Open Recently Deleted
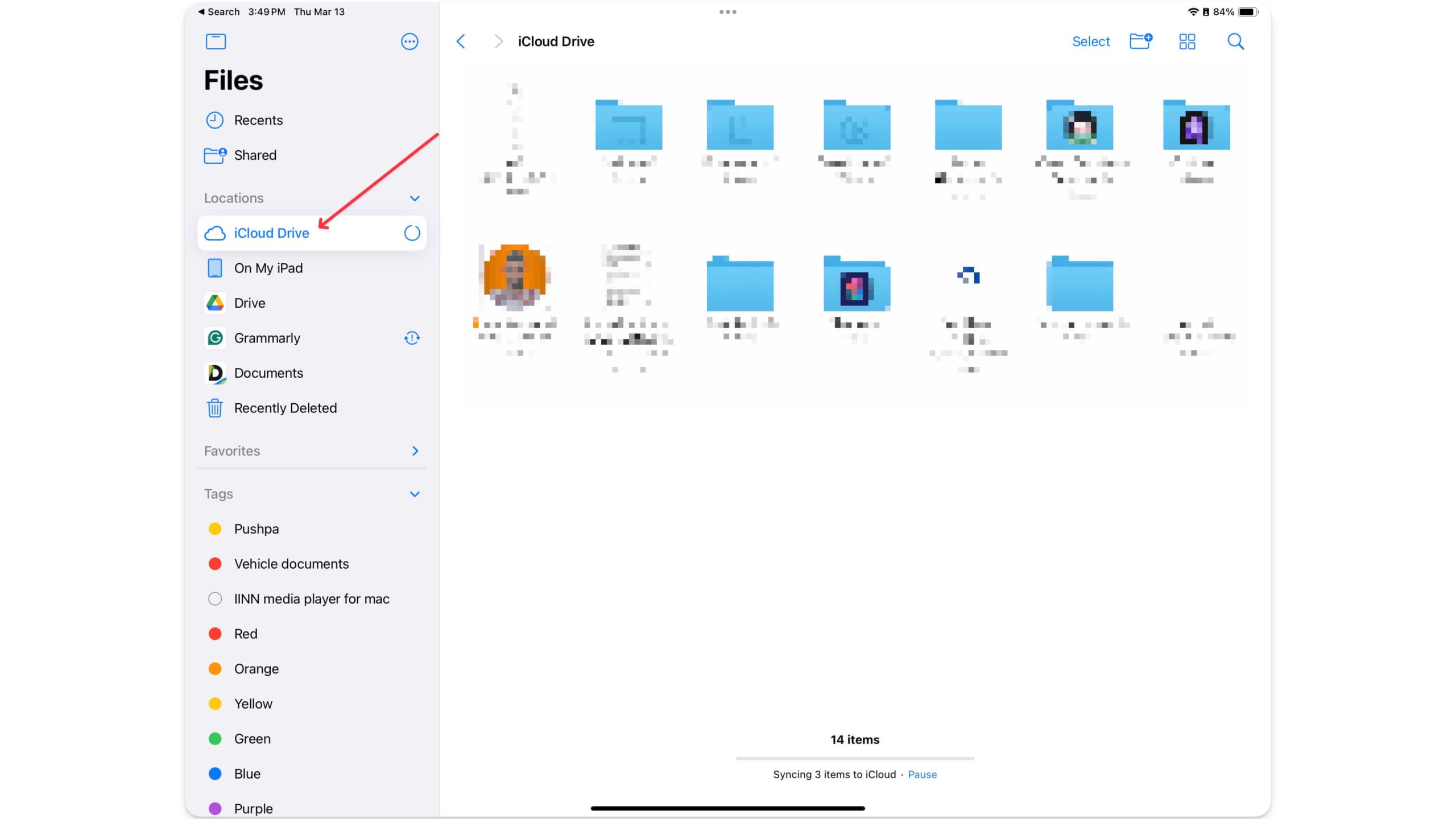Screen dimensions: 1456x819 (x=312, y=408)
